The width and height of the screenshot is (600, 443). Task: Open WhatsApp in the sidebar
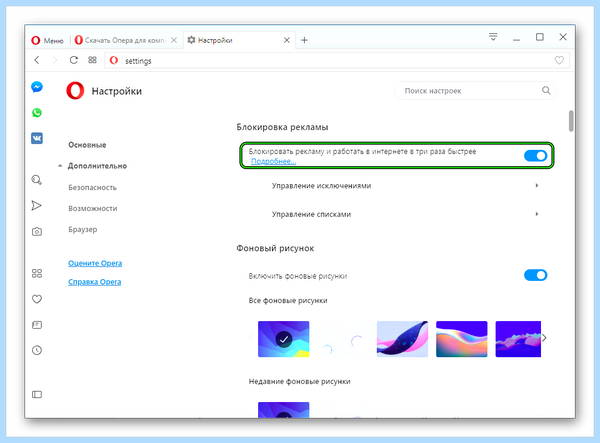(x=37, y=113)
